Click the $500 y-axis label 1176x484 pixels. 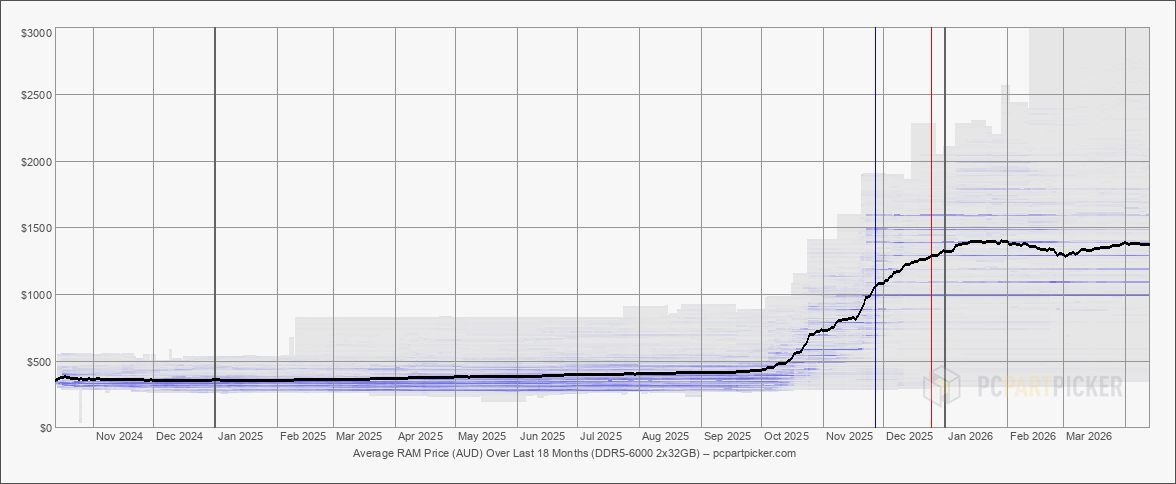click(x=39, y=361)
